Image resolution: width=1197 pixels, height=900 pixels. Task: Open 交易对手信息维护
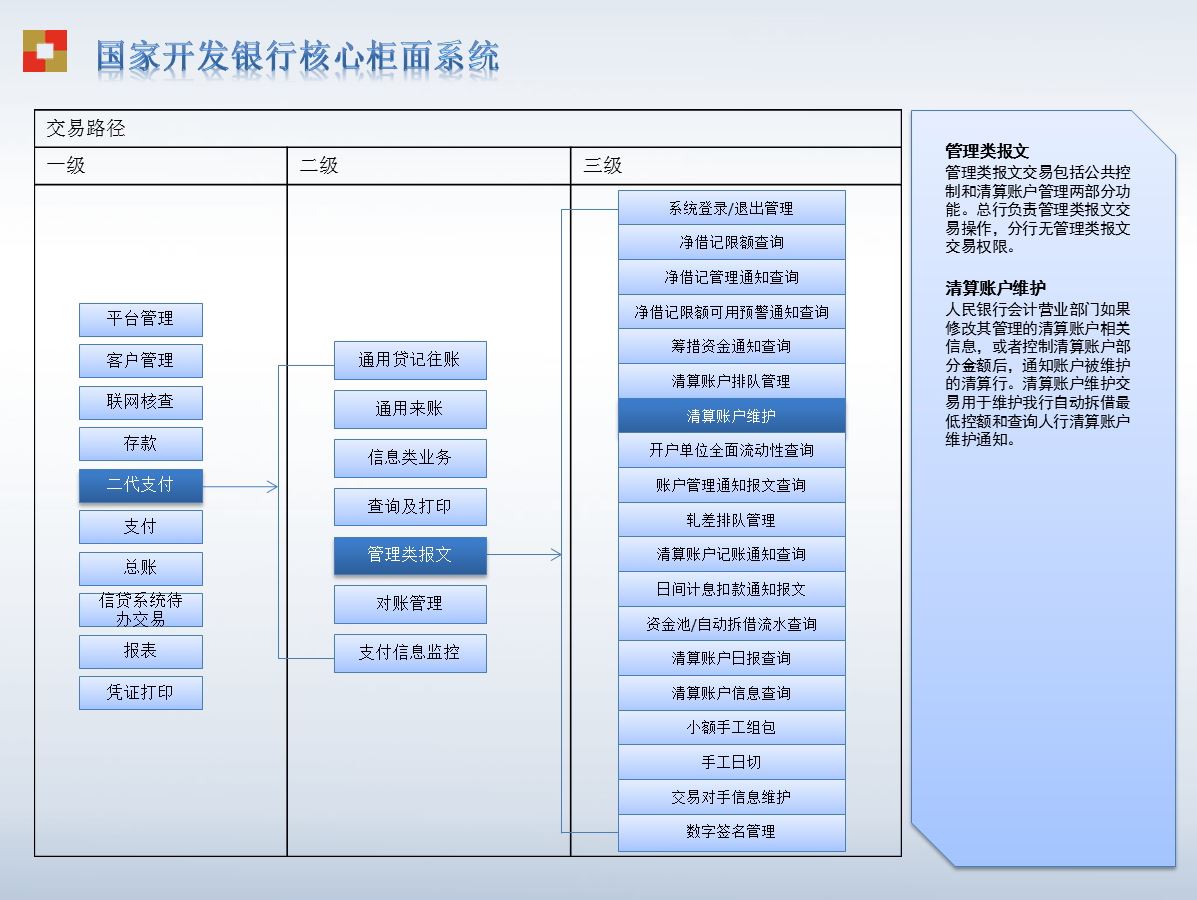click(x=731, y=797)
